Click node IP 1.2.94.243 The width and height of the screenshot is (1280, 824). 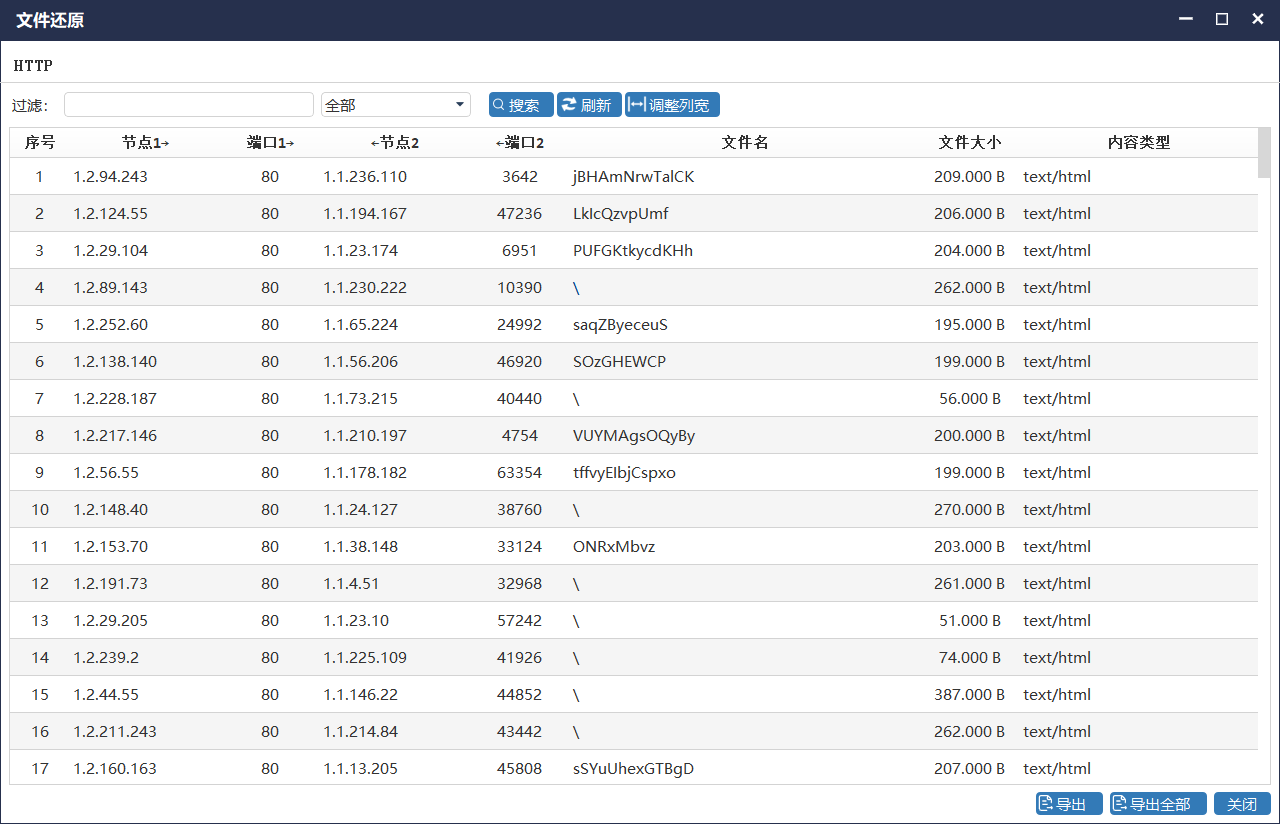pyautogui.click(x=110, y=177)
